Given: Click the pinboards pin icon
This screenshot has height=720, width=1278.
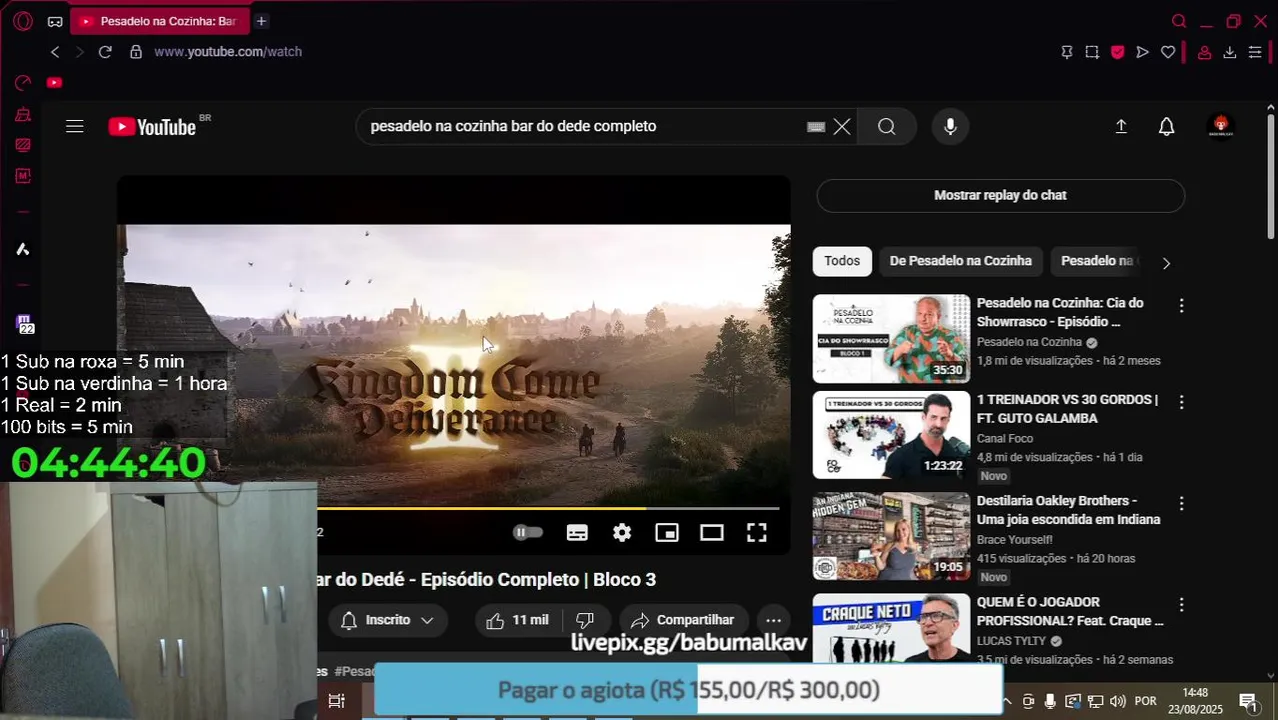Looking at the screenshot, I should [x=1067, y=52].
